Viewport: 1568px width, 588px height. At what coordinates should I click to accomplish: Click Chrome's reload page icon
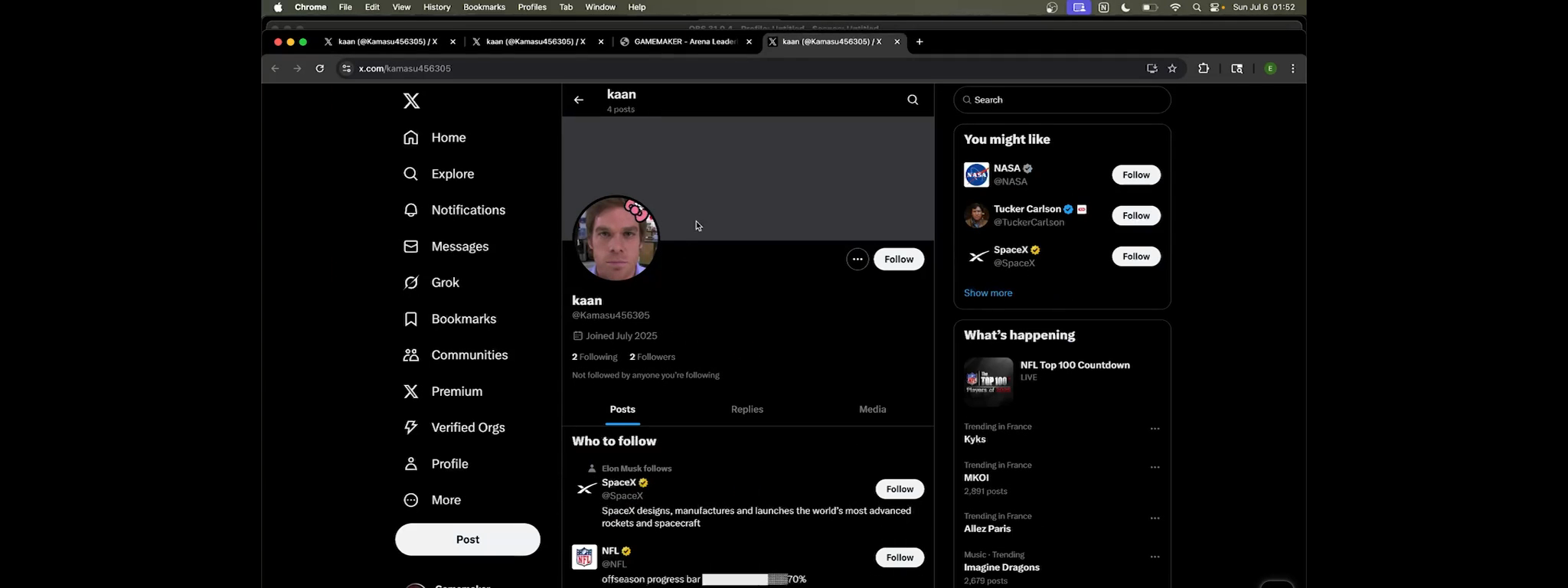click(320, 68)
